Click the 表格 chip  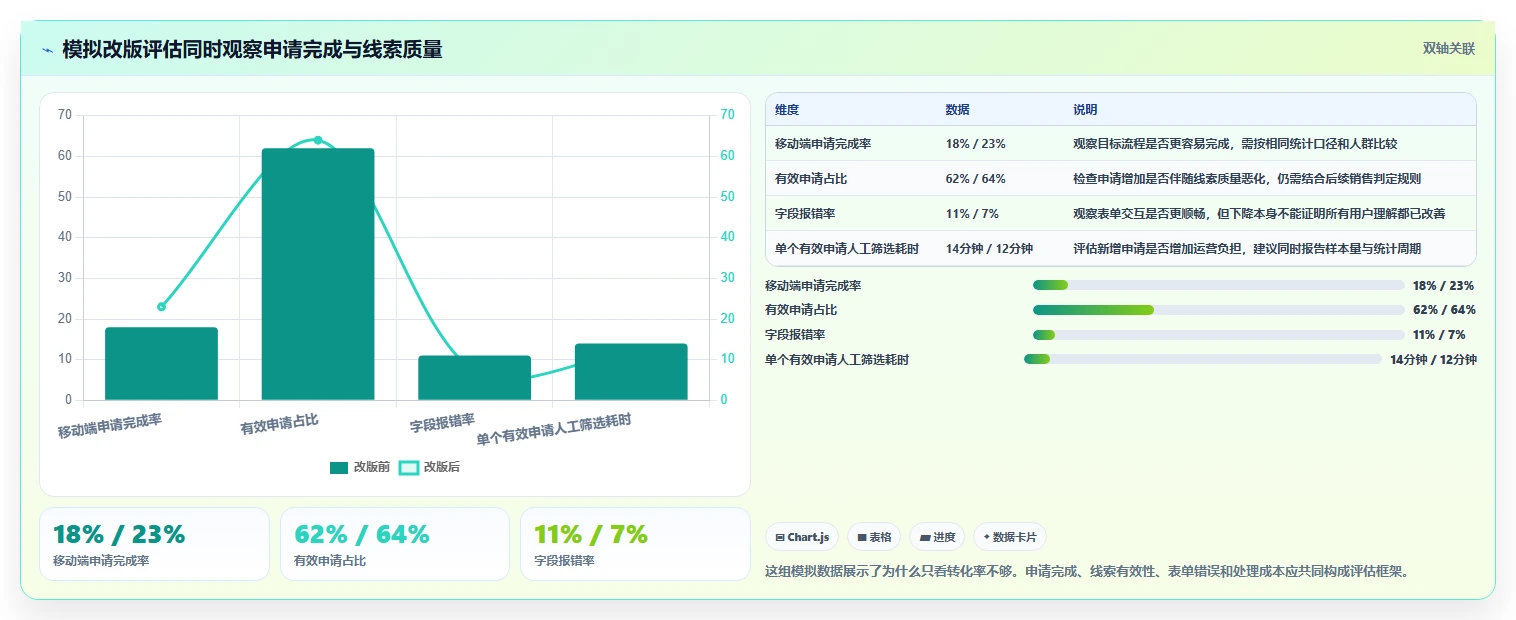(874, 537)
